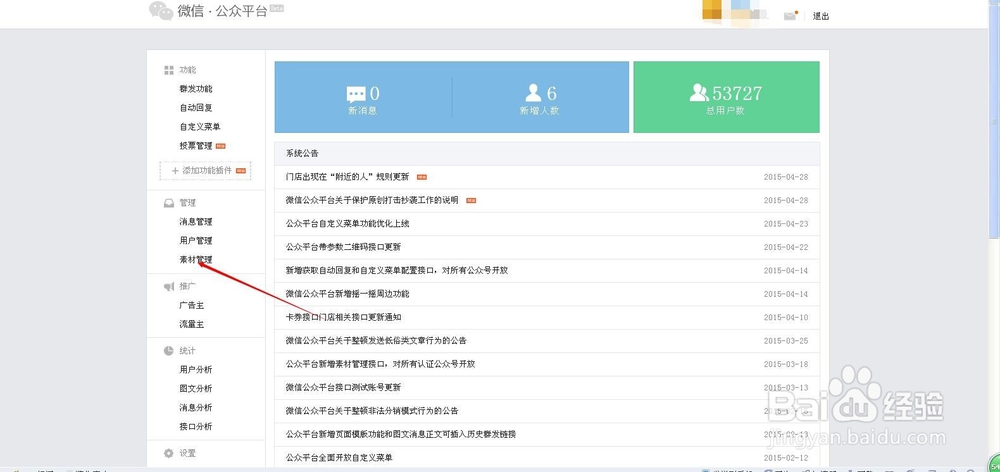Click the 总用户数 users icon

[x=699, y=94]
